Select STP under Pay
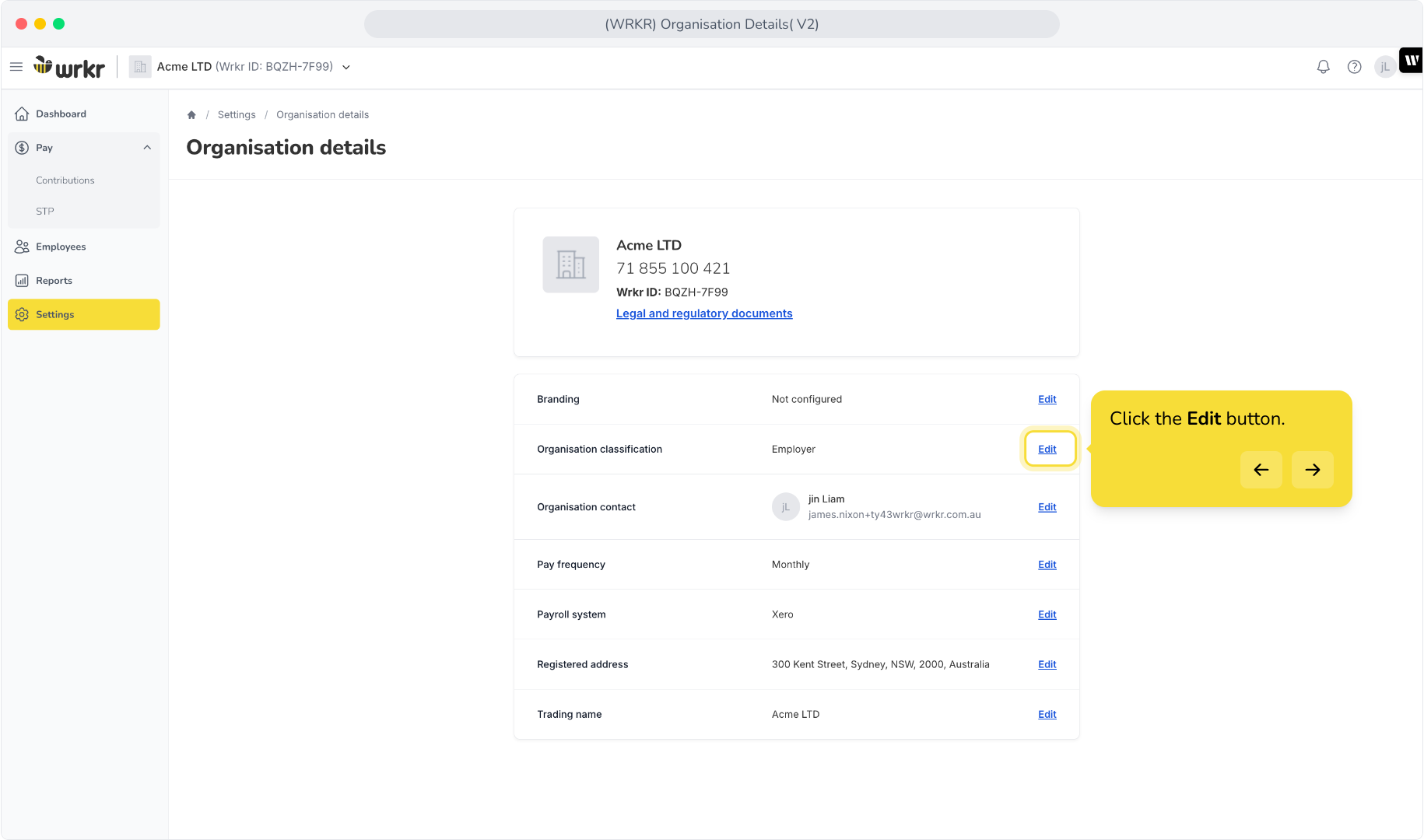1424x840 pixels. [45, 212]
